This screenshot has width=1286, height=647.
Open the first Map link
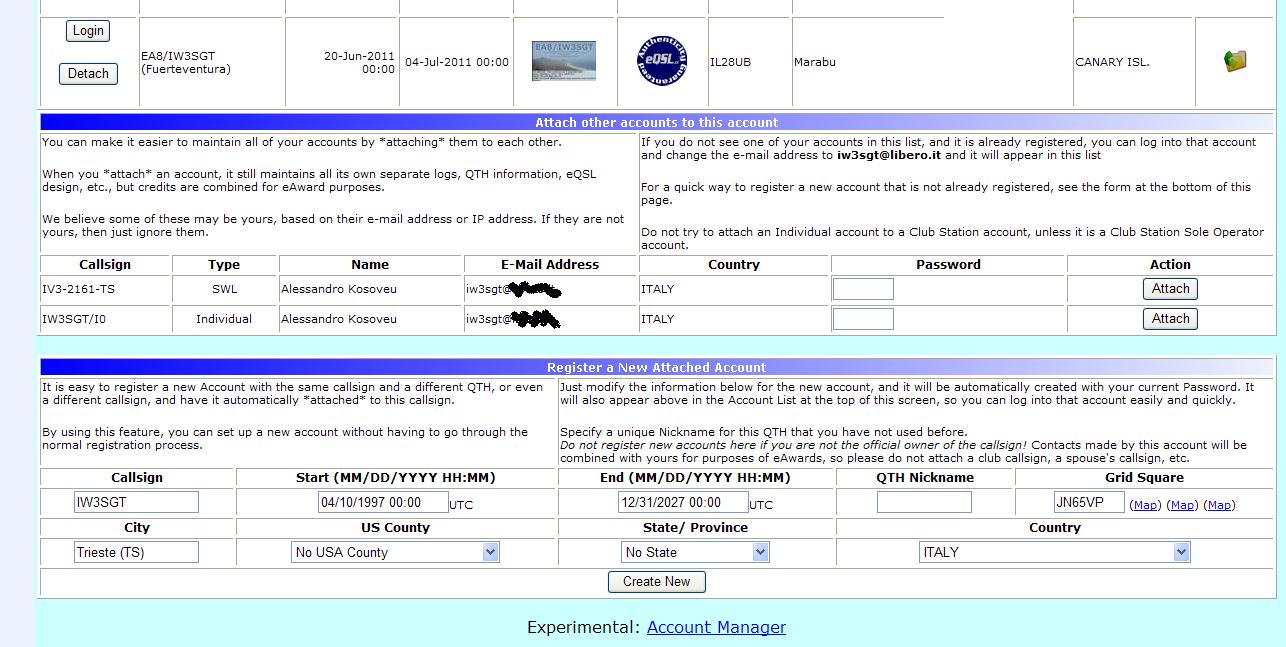[x=1145, y=505]
